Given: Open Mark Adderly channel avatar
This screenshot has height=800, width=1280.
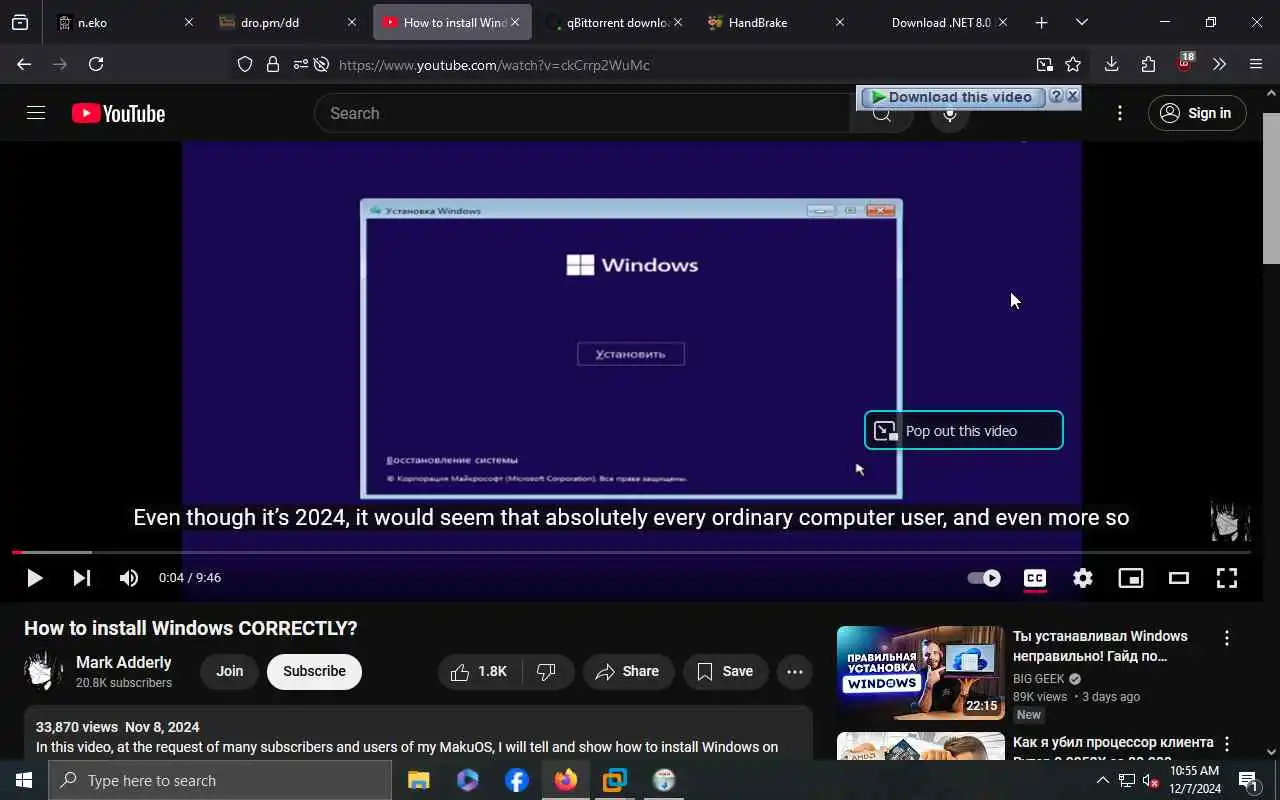Looking at the screenshot, I should [x=44, y=672].
